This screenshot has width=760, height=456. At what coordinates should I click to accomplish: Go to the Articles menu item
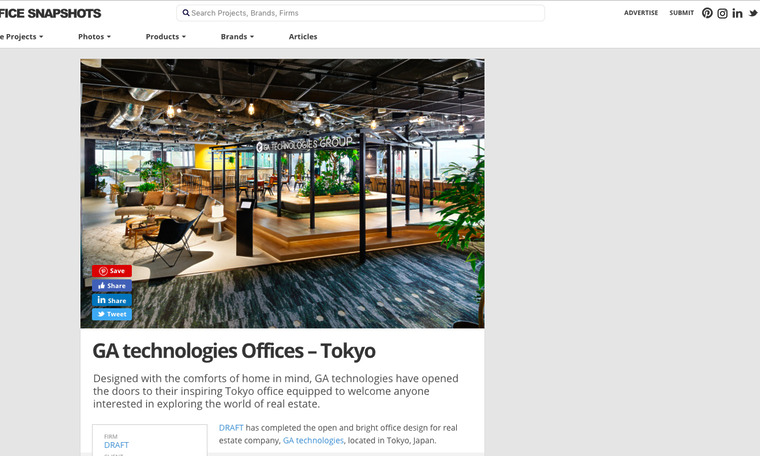303,36
